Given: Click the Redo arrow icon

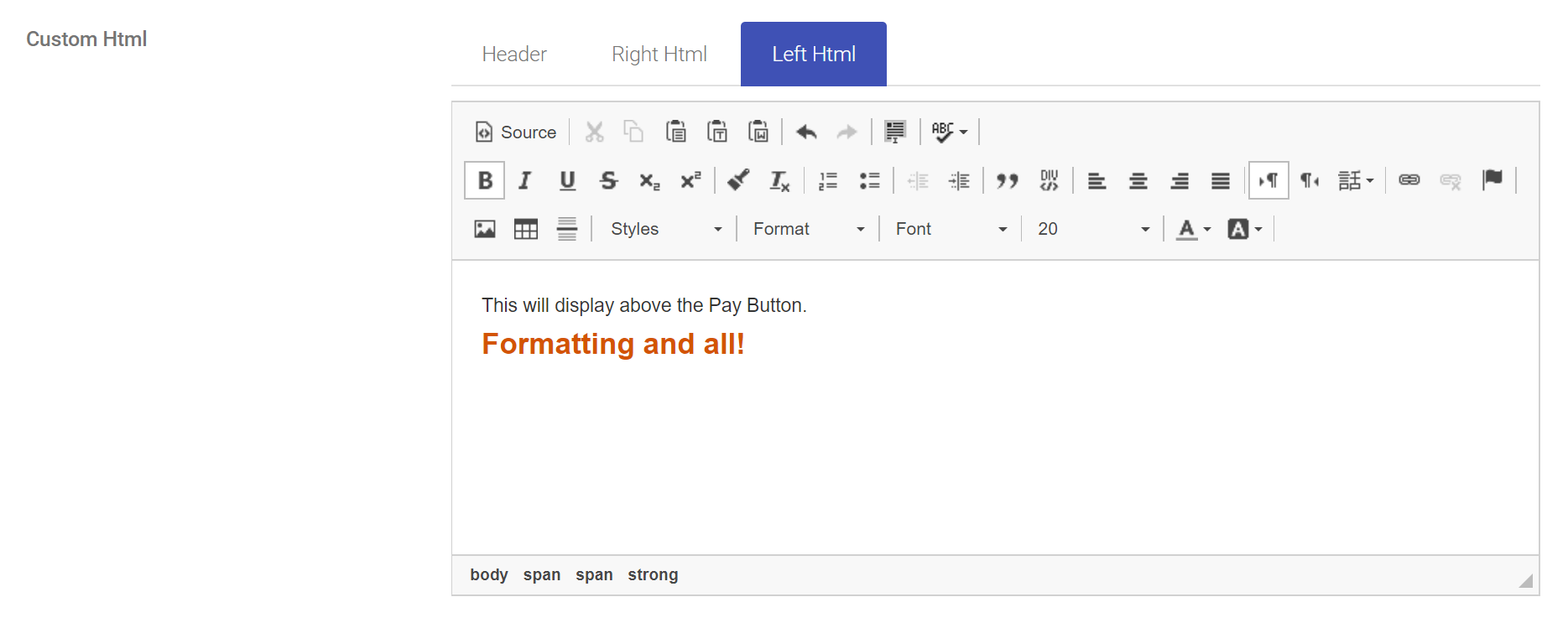Looking at the screenshot, I should click(x=847, y=132).
